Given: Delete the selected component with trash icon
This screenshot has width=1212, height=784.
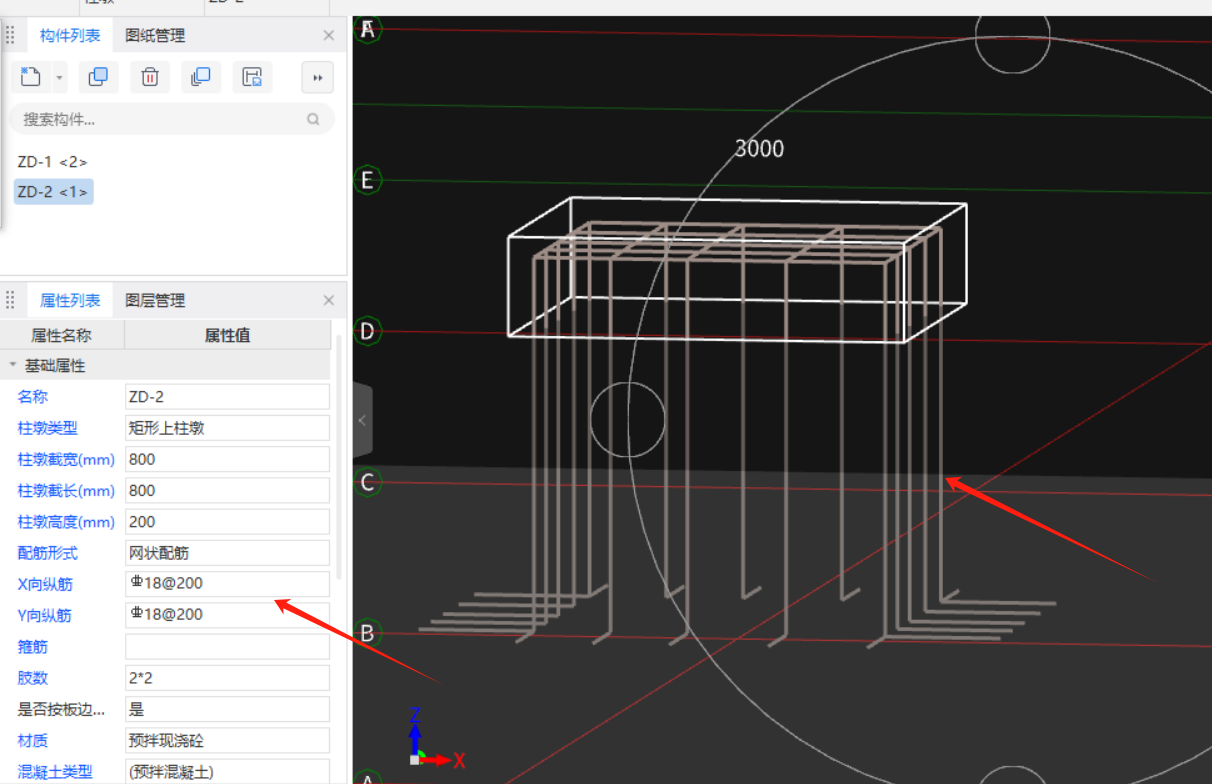Looking at the screenshot, I should click(x=150, y=77).
